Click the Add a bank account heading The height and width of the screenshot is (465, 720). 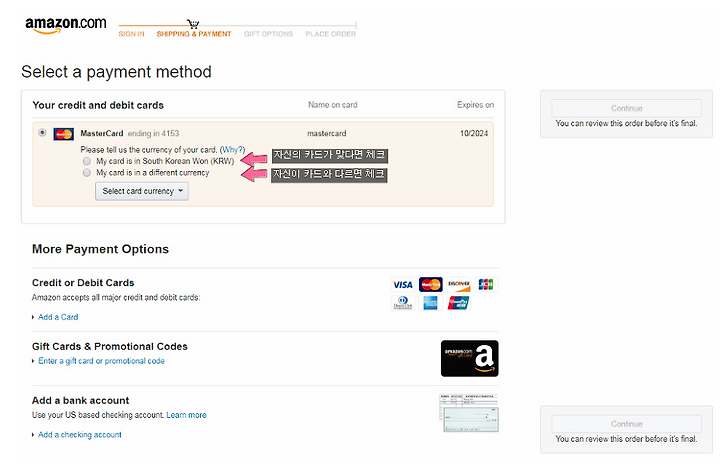[80, 400]
